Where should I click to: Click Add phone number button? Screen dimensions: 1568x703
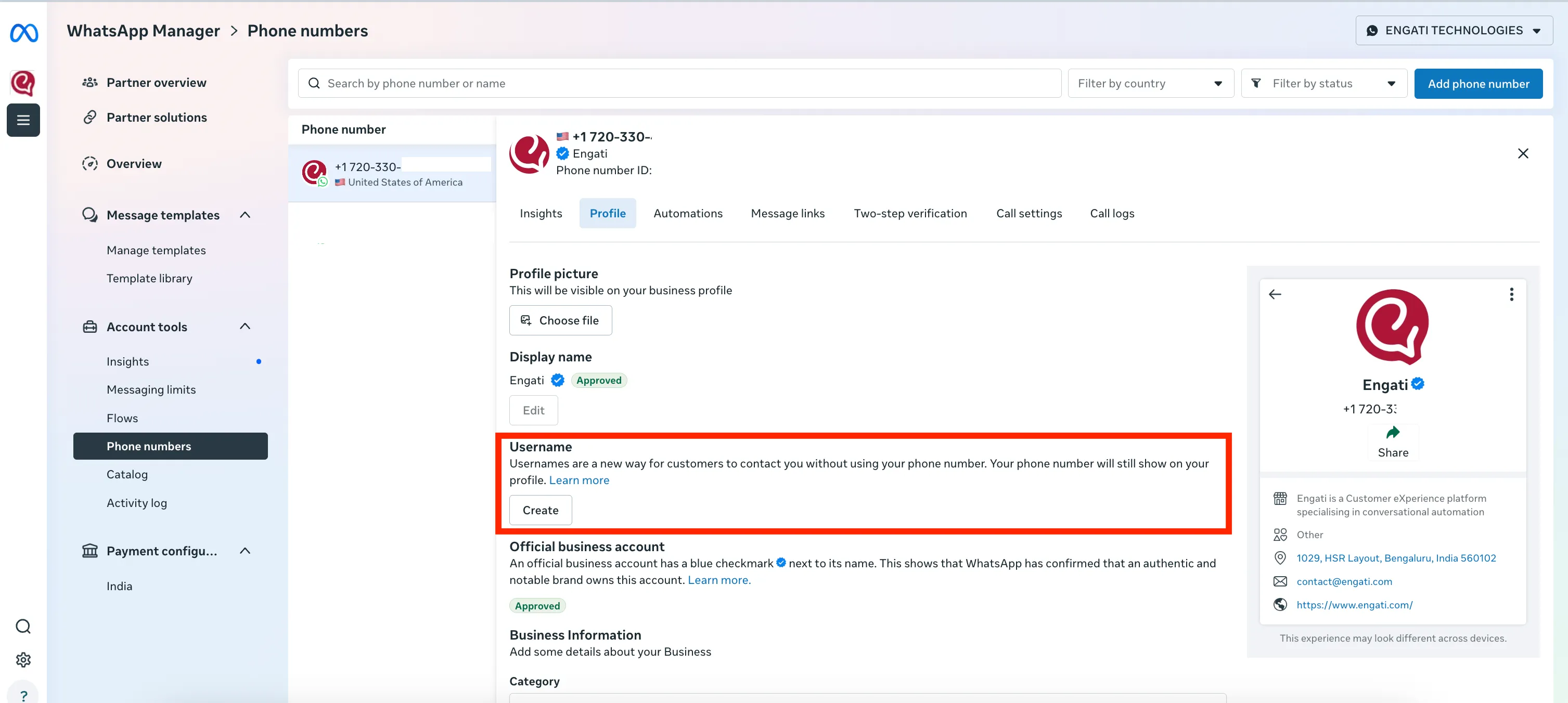click(x=1478, y=84)
